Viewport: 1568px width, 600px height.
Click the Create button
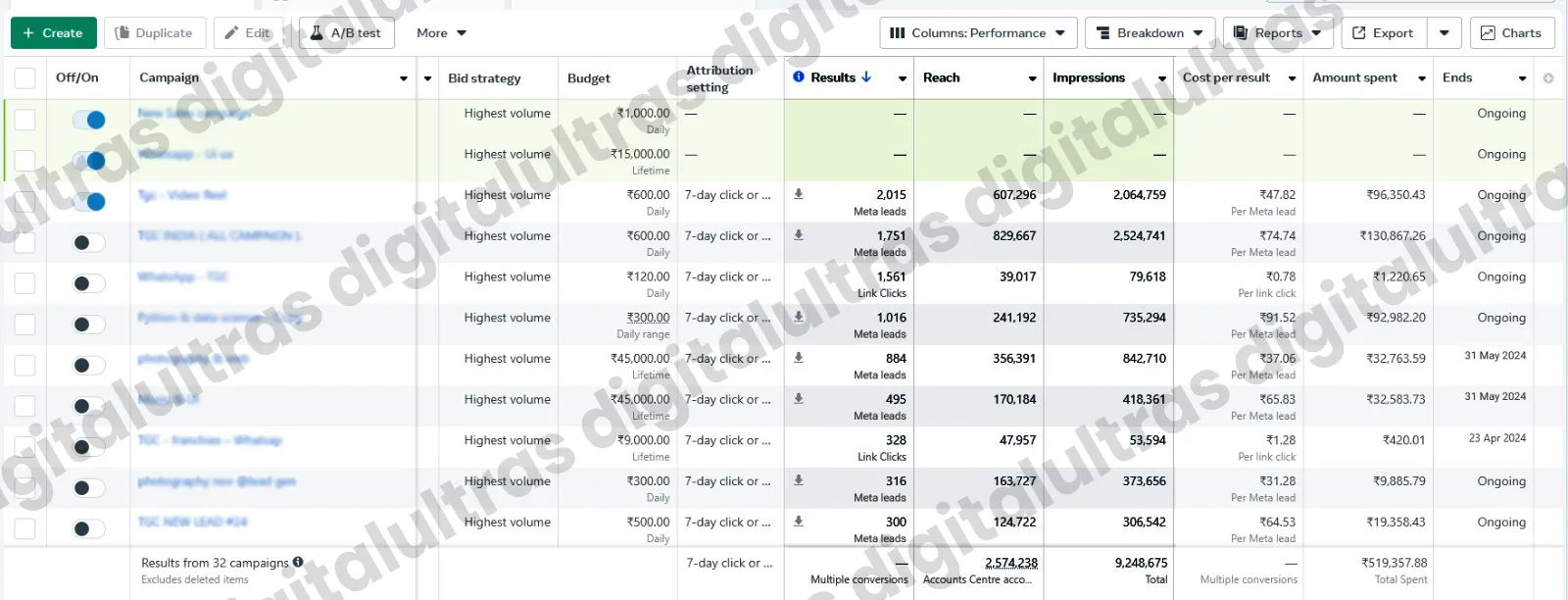[x=54, y=33]
